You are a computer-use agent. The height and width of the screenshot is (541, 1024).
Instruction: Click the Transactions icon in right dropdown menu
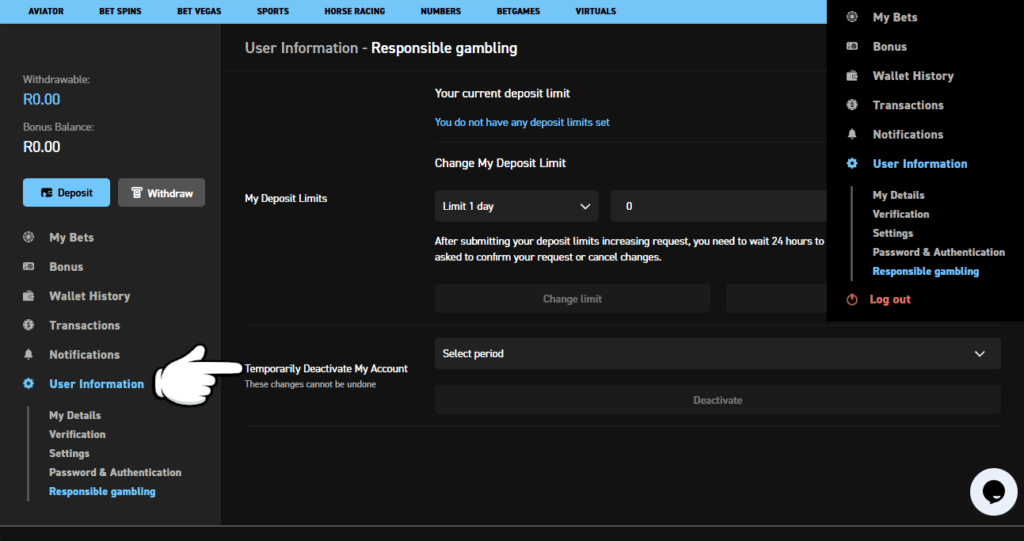[x=852, y=105]
